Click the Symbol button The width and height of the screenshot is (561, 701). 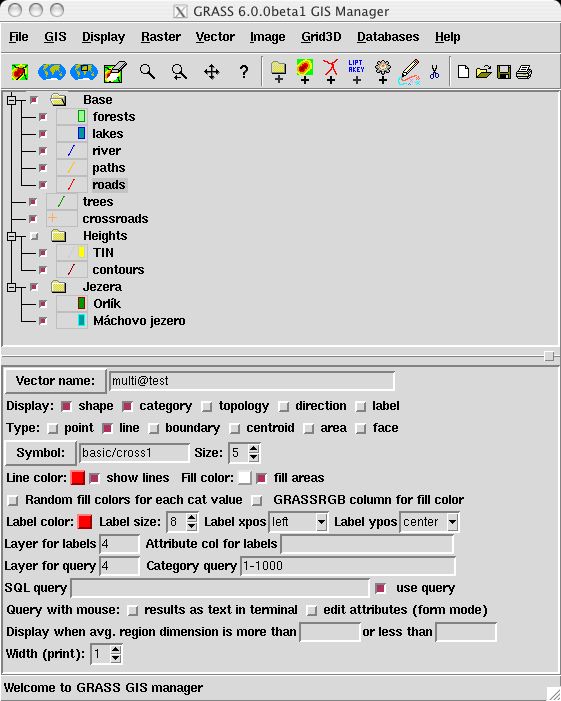[x=41, y=453]
